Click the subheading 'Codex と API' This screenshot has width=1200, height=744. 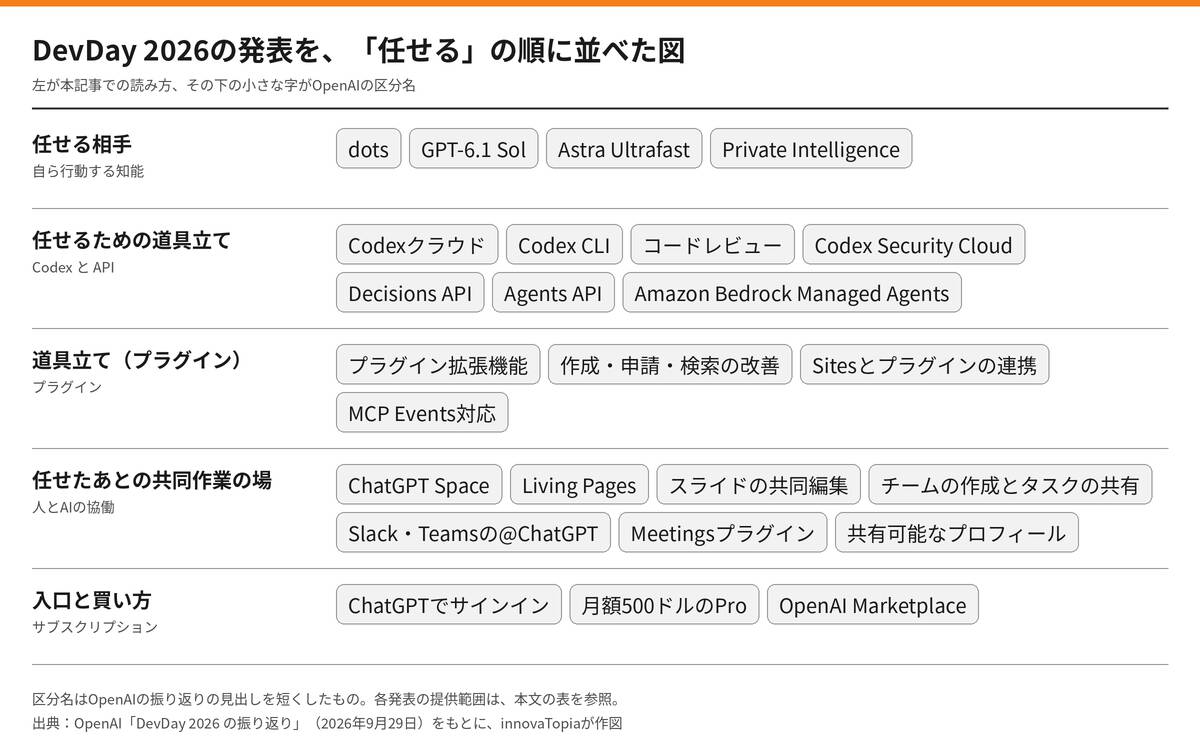click(73, 267)
